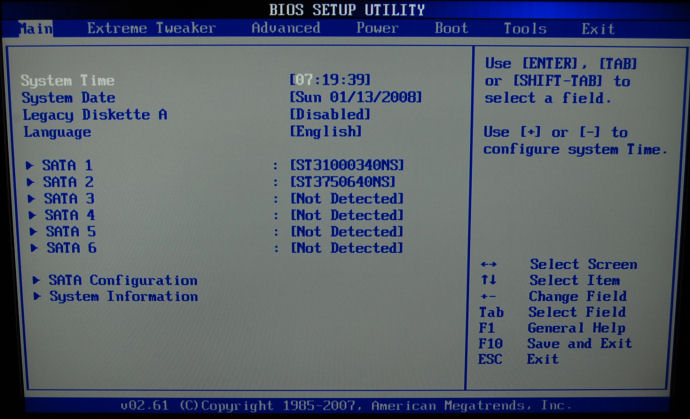Image resolution: width=690 pixels, height=419 pixels.
Task: Click Not Detected value for SATA 5
Action: [347, 232]
